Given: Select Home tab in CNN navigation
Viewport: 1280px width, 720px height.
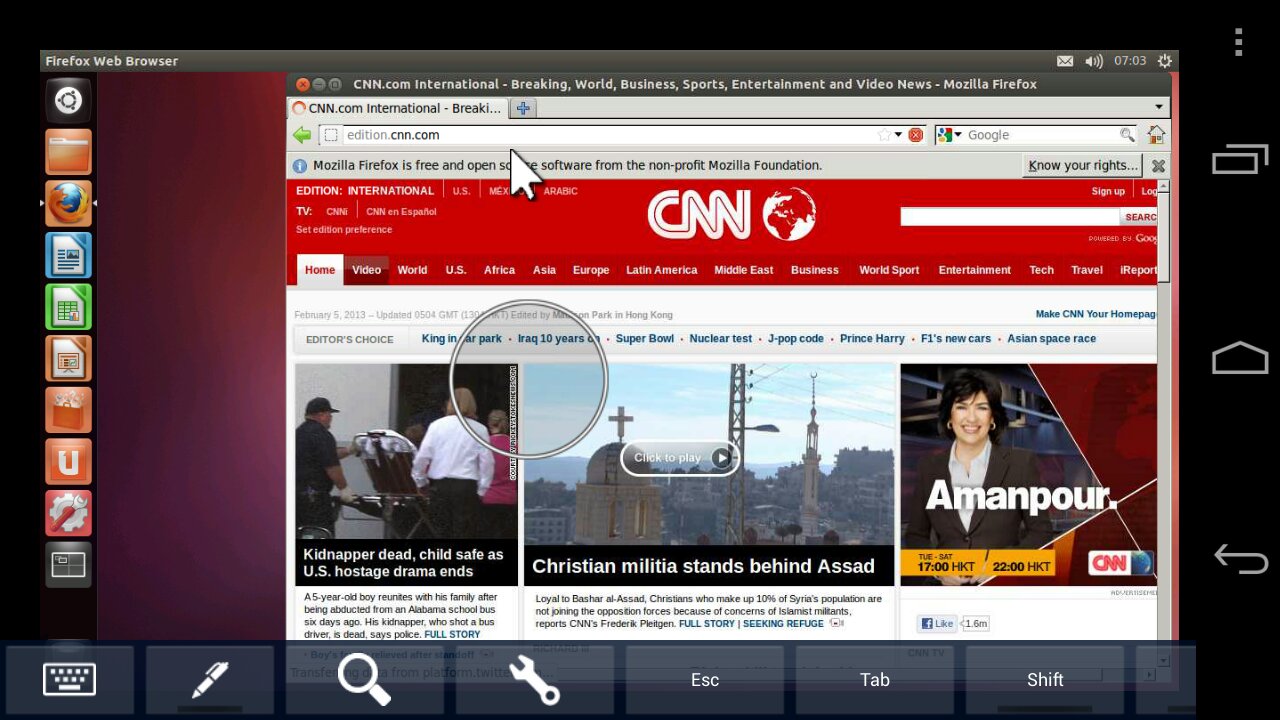Looking at the screenshot, I should coord(320,270).
